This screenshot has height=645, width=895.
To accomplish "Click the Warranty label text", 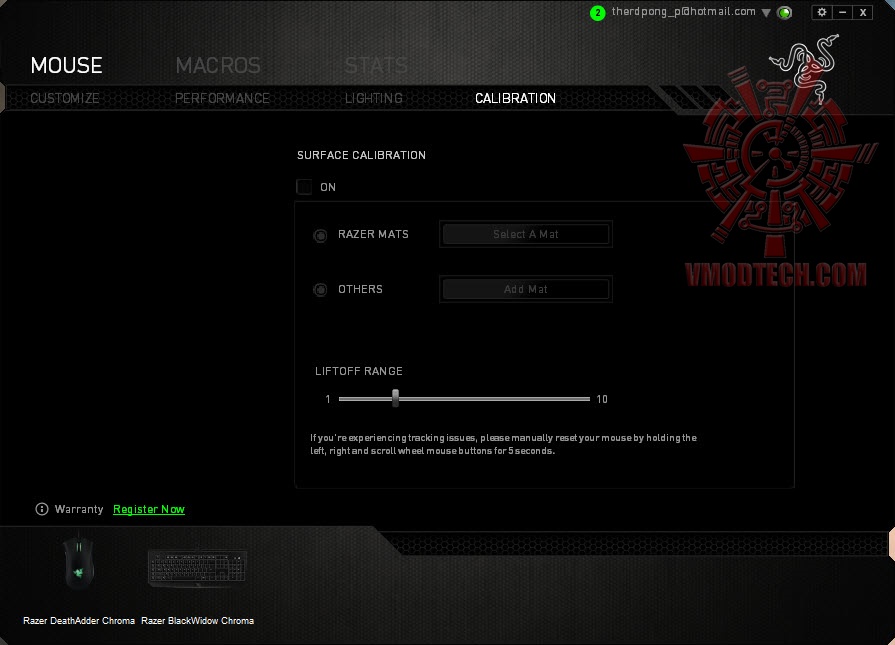I will (x=79, y=509).
